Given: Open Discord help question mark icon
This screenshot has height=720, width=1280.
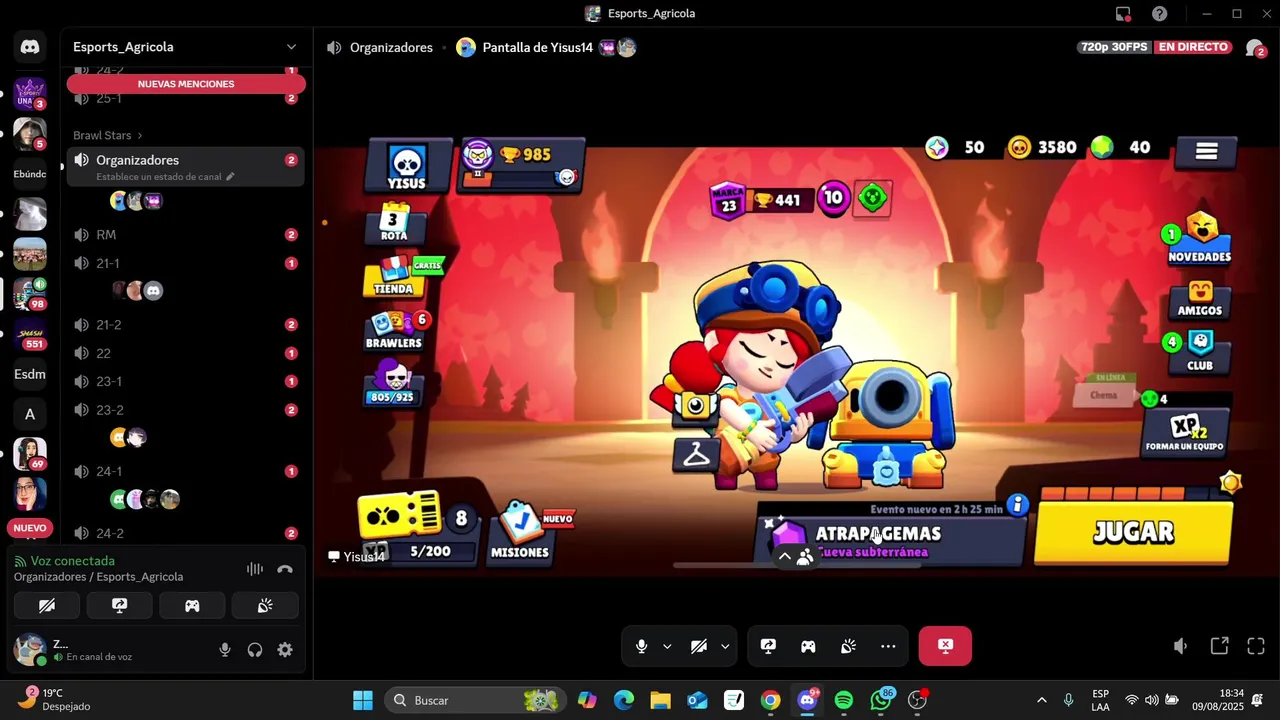Looking at the screenshot, I should pos(1160,14).
